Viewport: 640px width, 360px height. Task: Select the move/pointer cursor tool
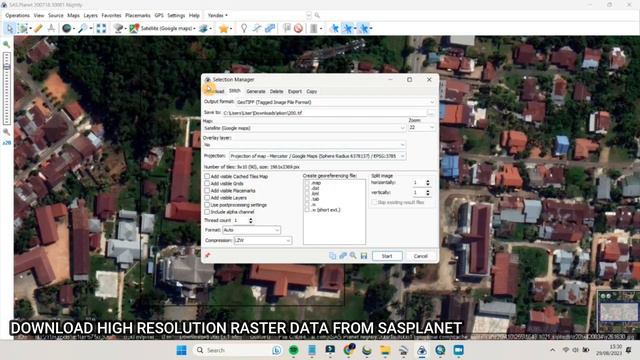click(x=9, y=28)
